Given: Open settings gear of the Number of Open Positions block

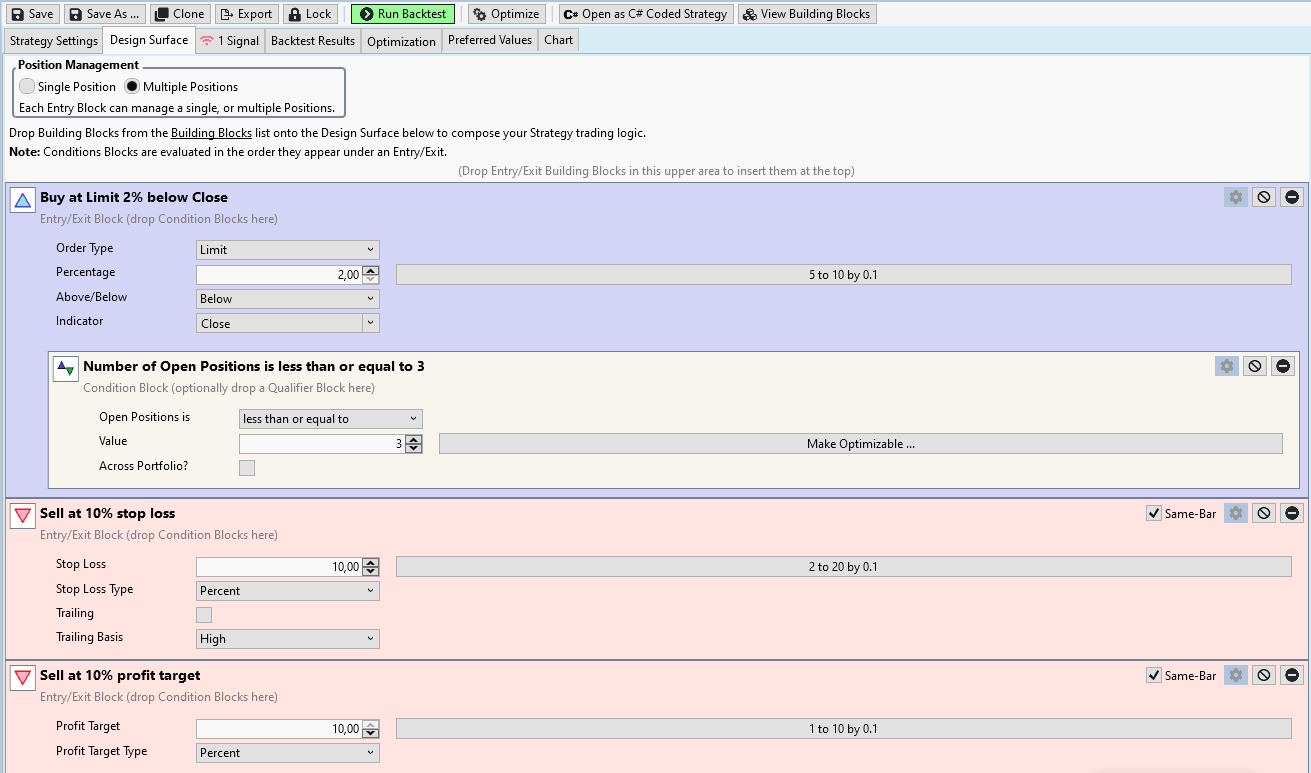Looking at the screenshot, I should (1227, 366).
